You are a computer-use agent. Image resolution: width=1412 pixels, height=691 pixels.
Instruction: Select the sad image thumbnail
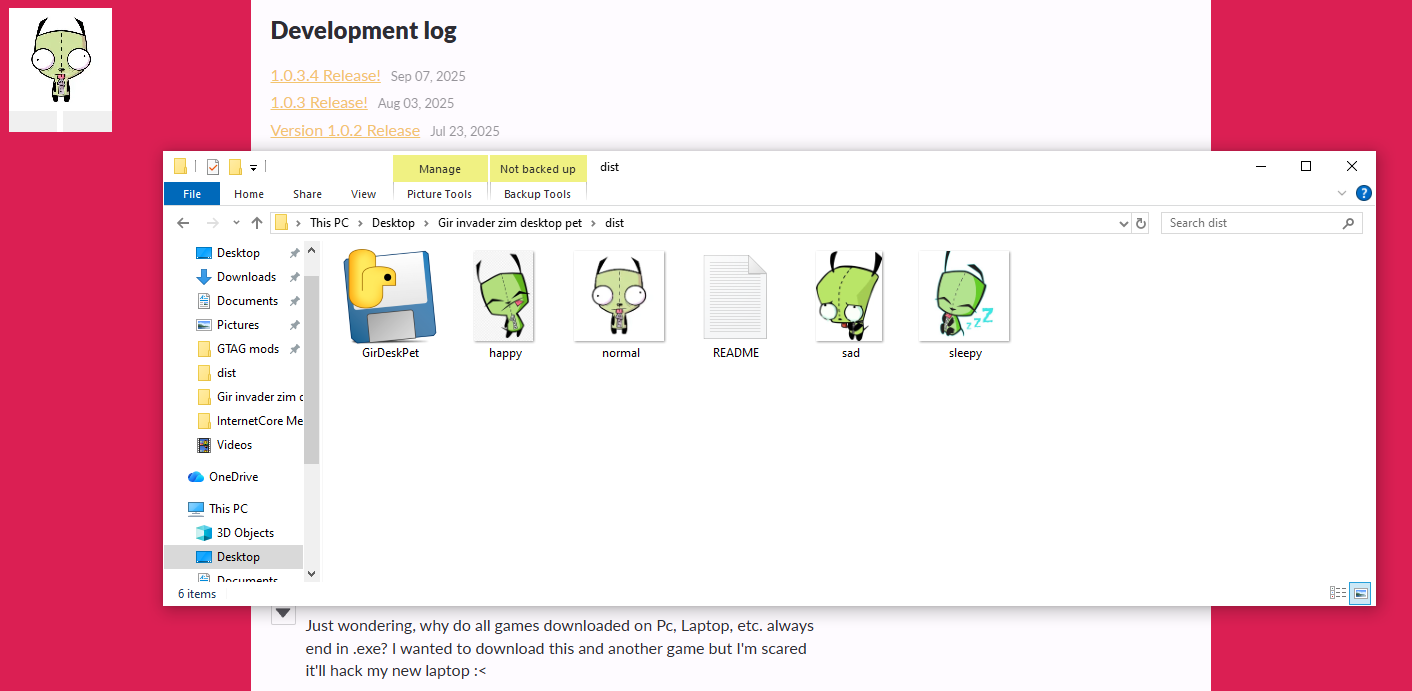point(850,297)
